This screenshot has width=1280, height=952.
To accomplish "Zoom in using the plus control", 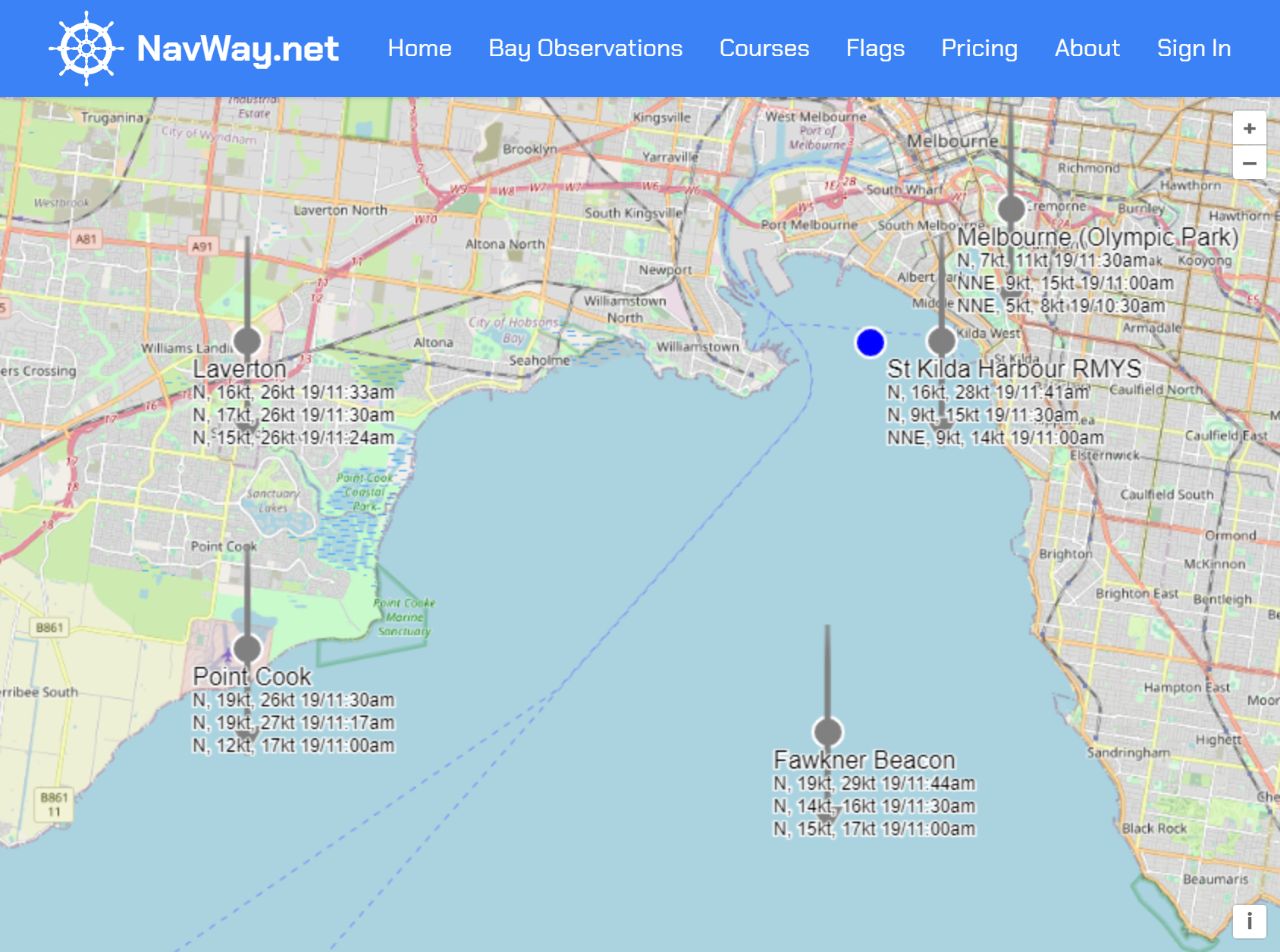I will coord(1249,127).
